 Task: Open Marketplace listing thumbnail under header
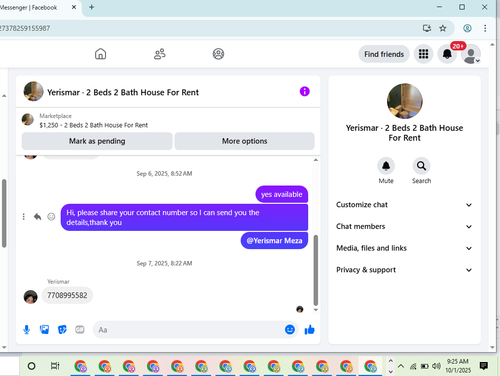(x=28, y=119)
